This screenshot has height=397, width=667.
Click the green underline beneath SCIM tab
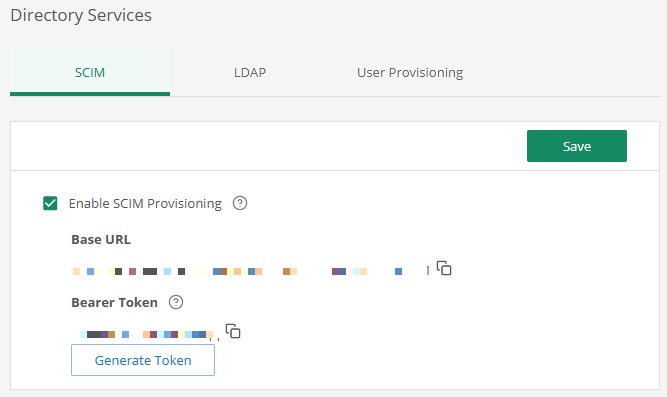tap(90, 94)
